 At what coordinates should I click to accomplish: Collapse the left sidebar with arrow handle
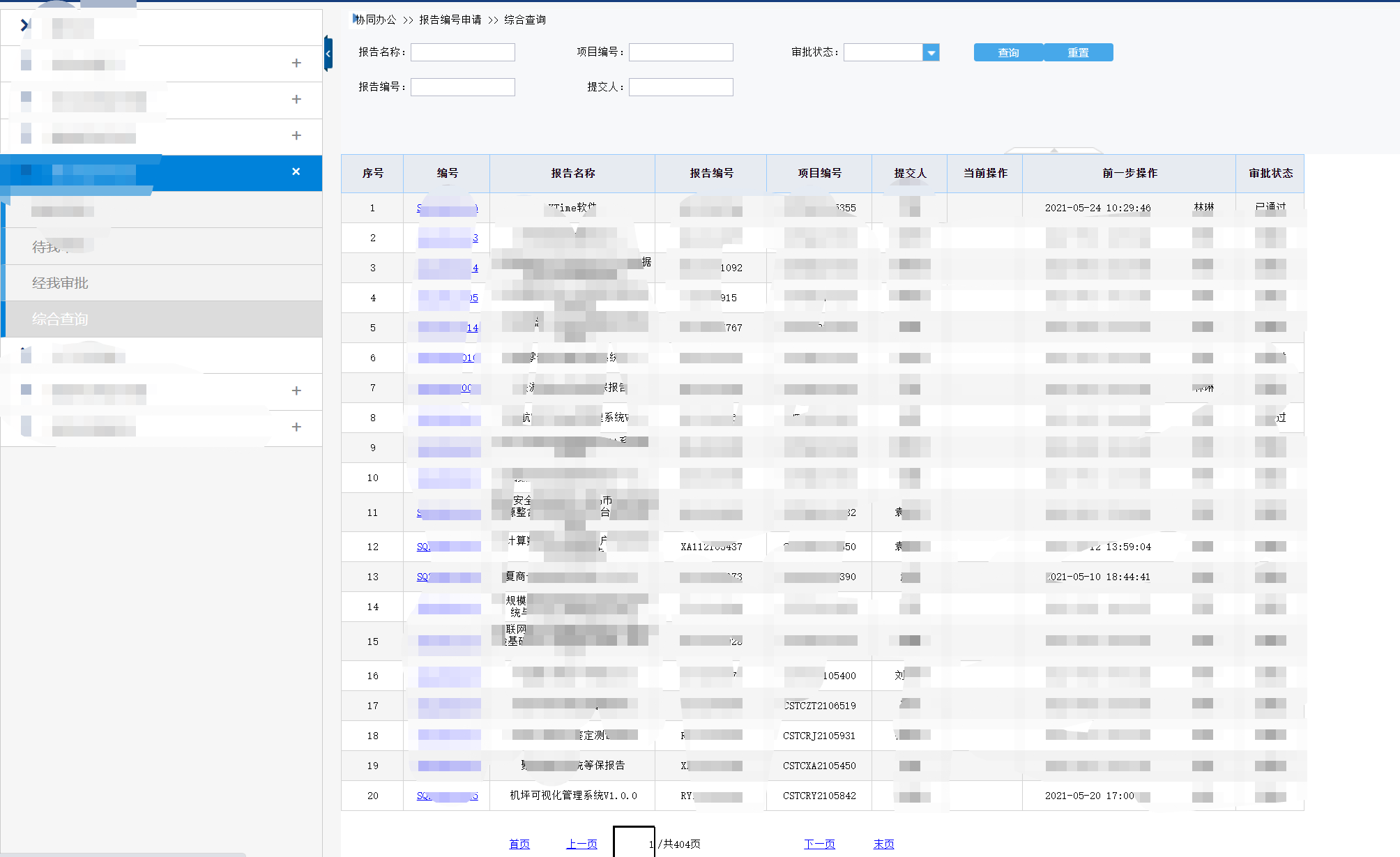click(328, 53)
